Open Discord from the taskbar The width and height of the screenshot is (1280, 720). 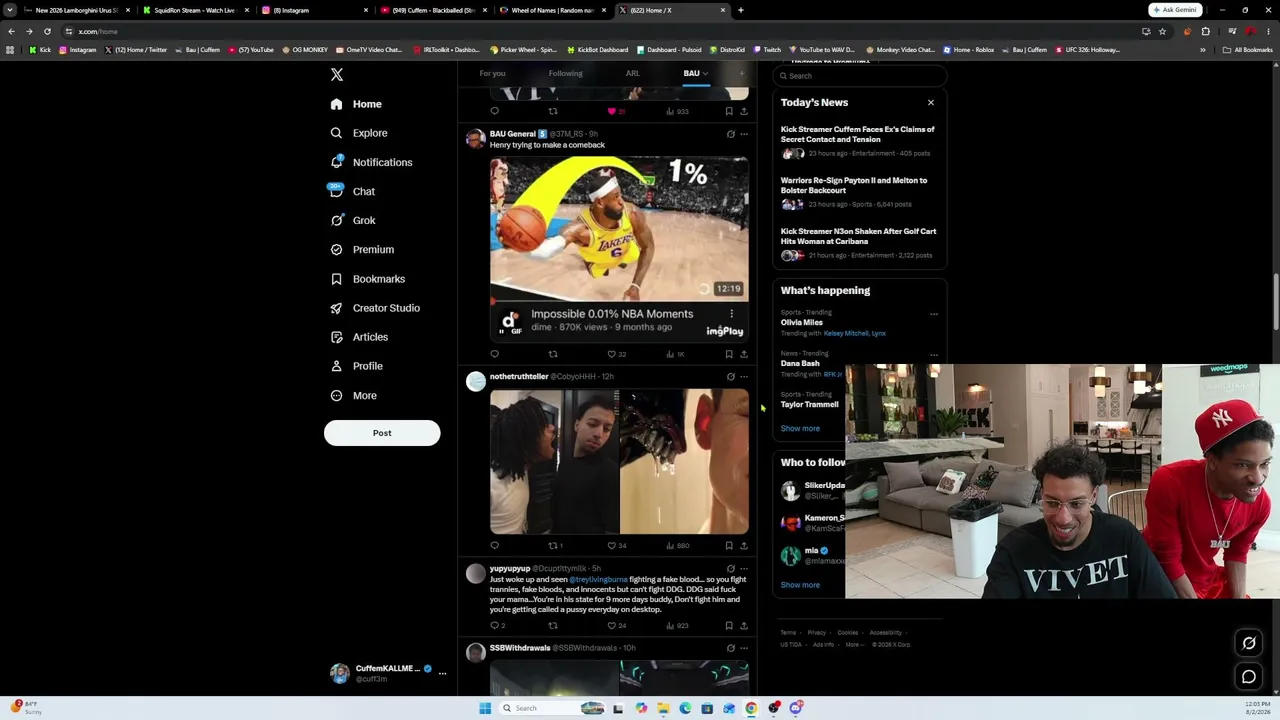coord(796,708)
